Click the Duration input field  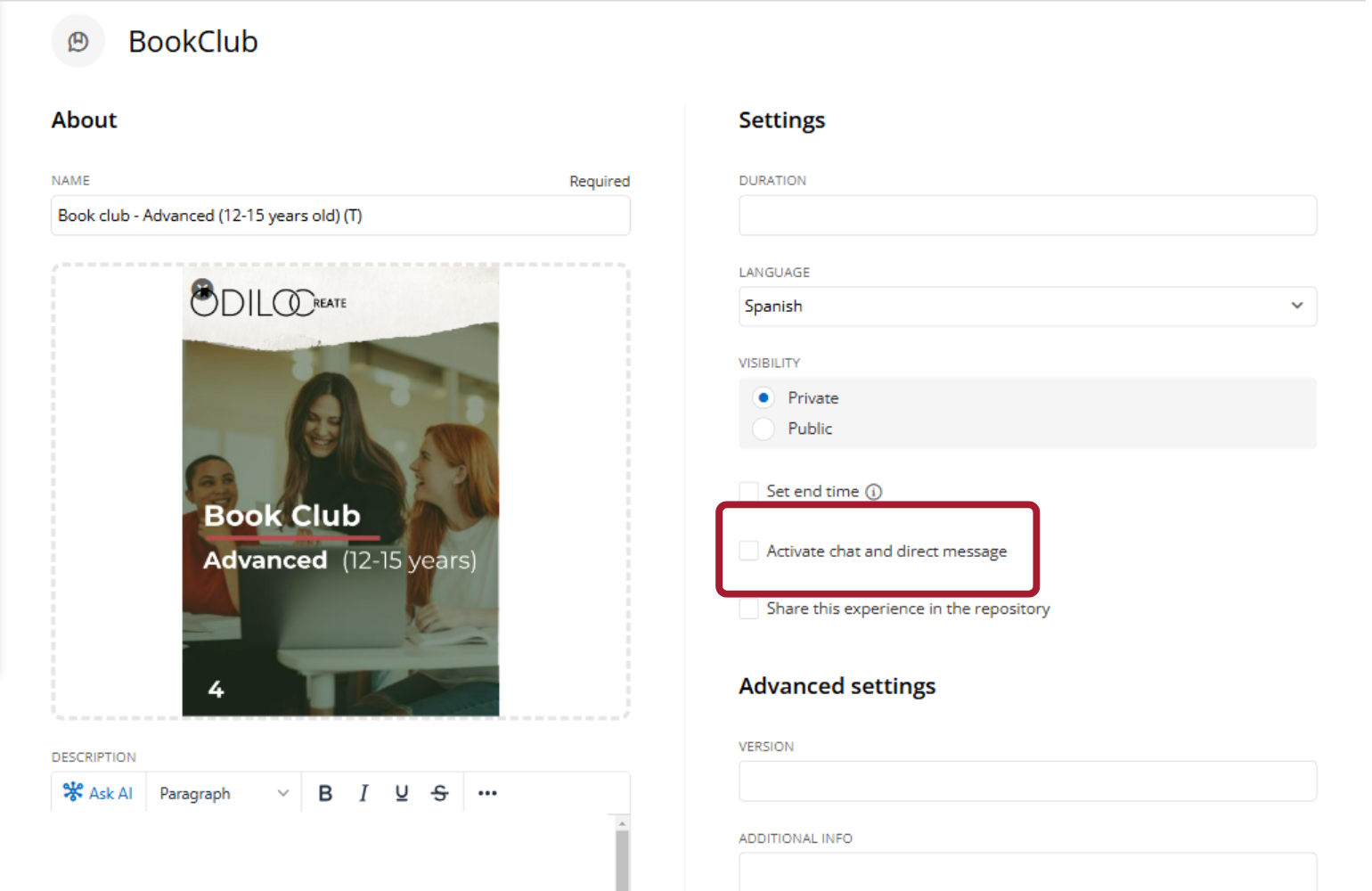point(1027,216)
